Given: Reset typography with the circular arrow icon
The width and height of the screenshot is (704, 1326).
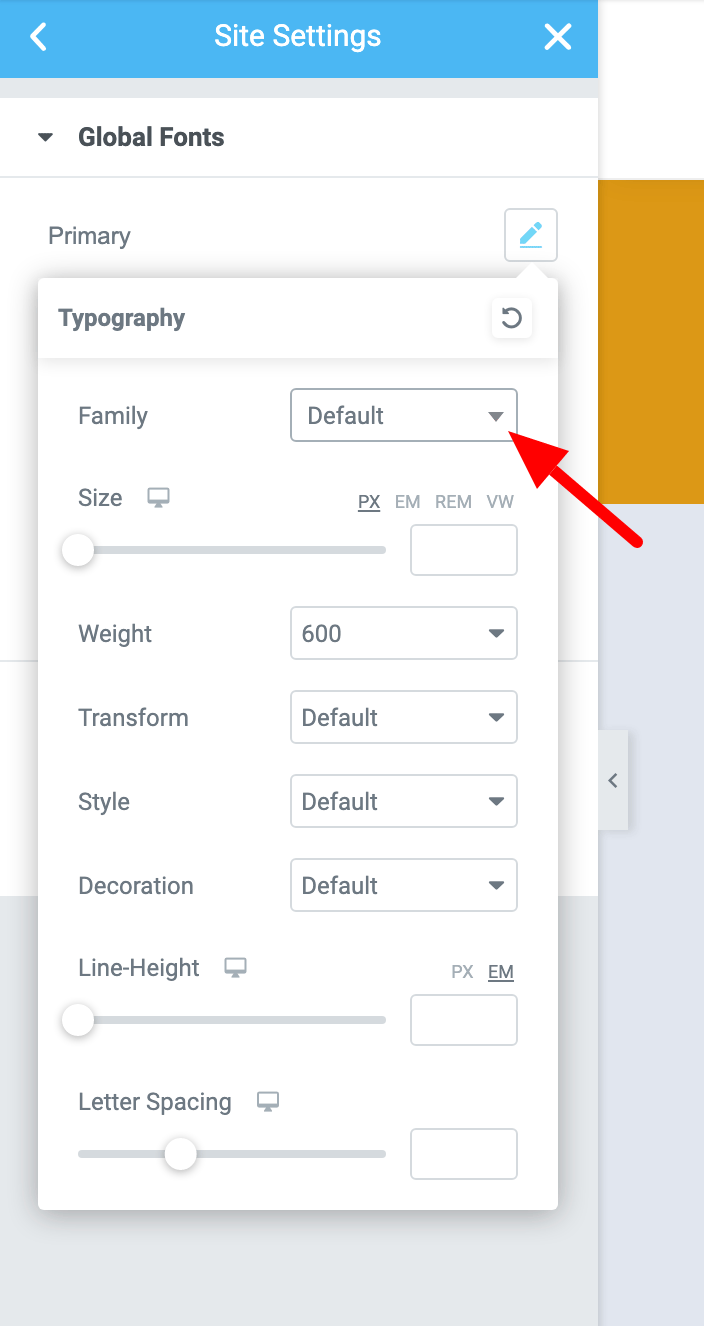Looking at the screenshot, I should point(511,318).
